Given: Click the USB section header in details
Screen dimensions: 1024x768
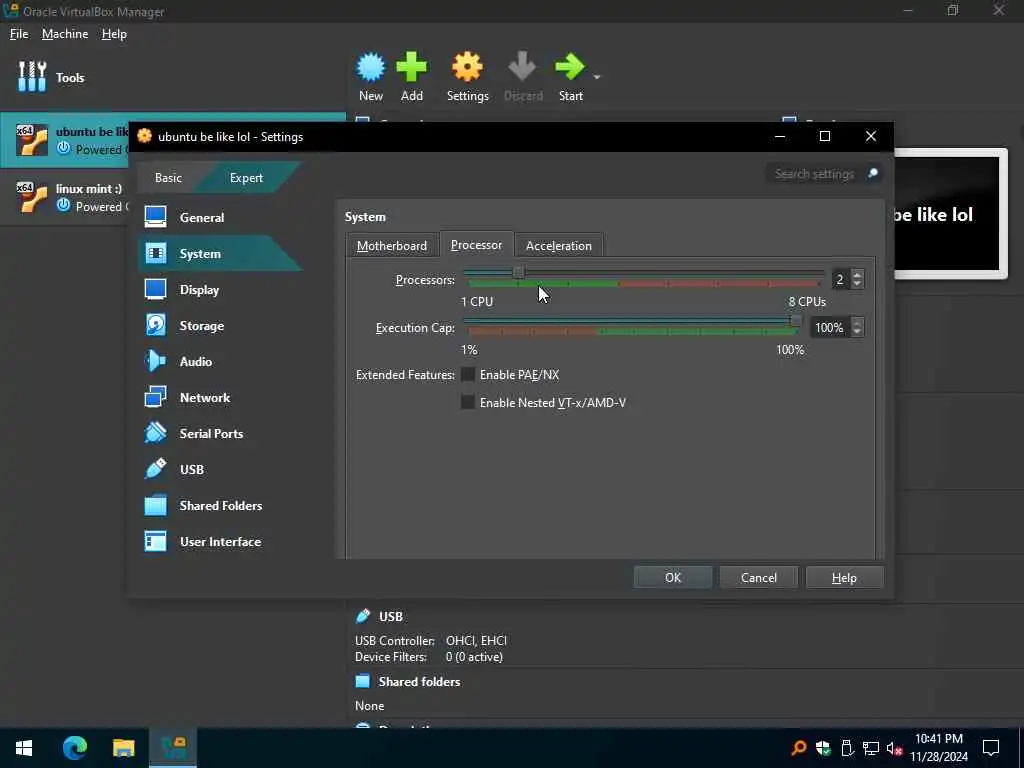Looking at the screenshot, I should tap(391, 616).
